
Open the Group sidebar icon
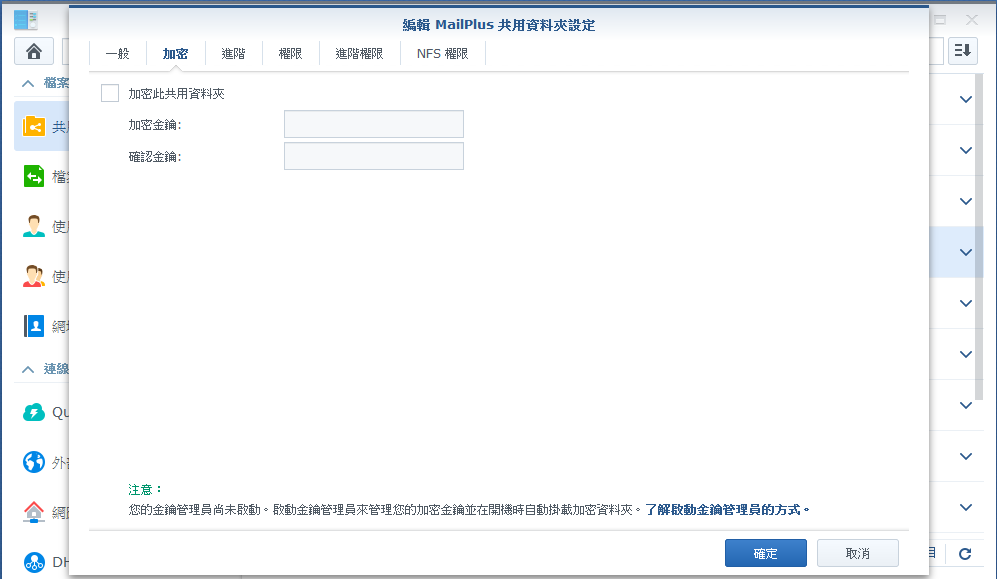pos(34,276)
